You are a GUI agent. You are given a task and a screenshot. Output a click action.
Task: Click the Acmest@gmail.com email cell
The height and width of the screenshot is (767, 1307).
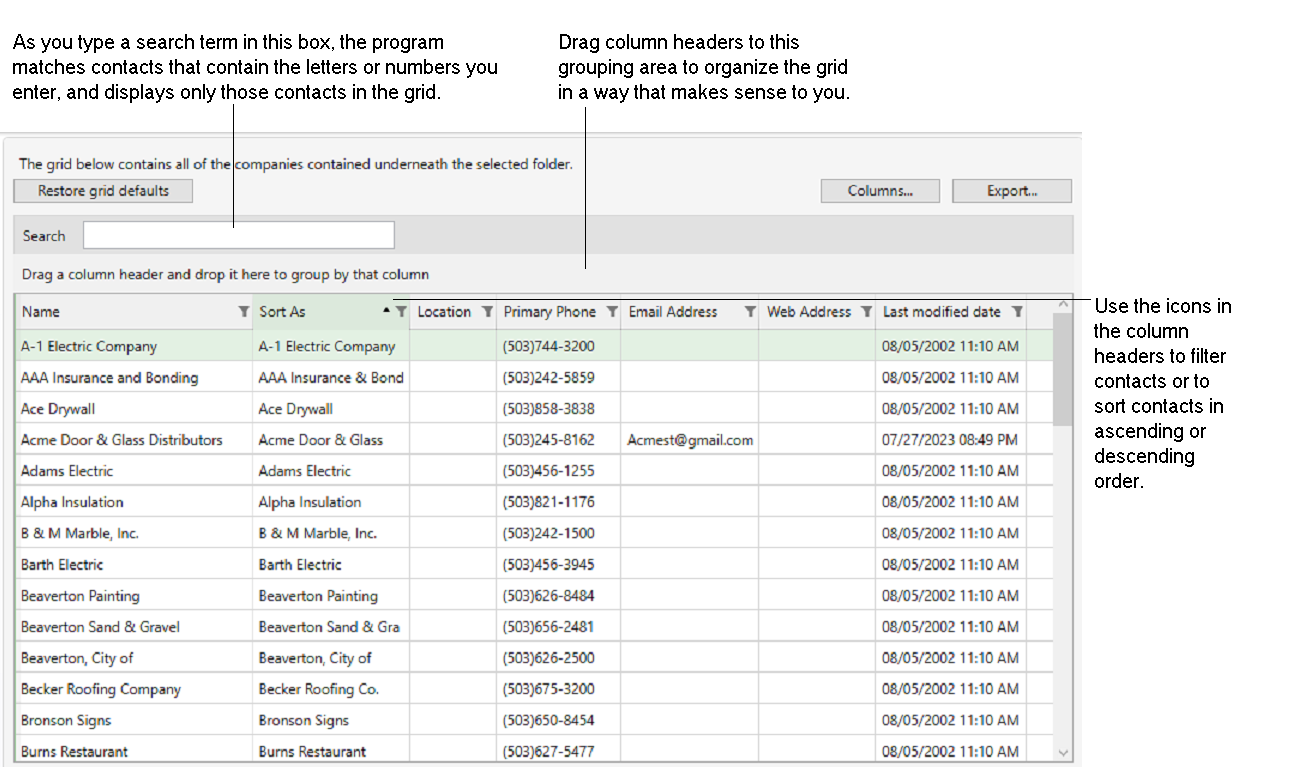(x=690, y=439)
